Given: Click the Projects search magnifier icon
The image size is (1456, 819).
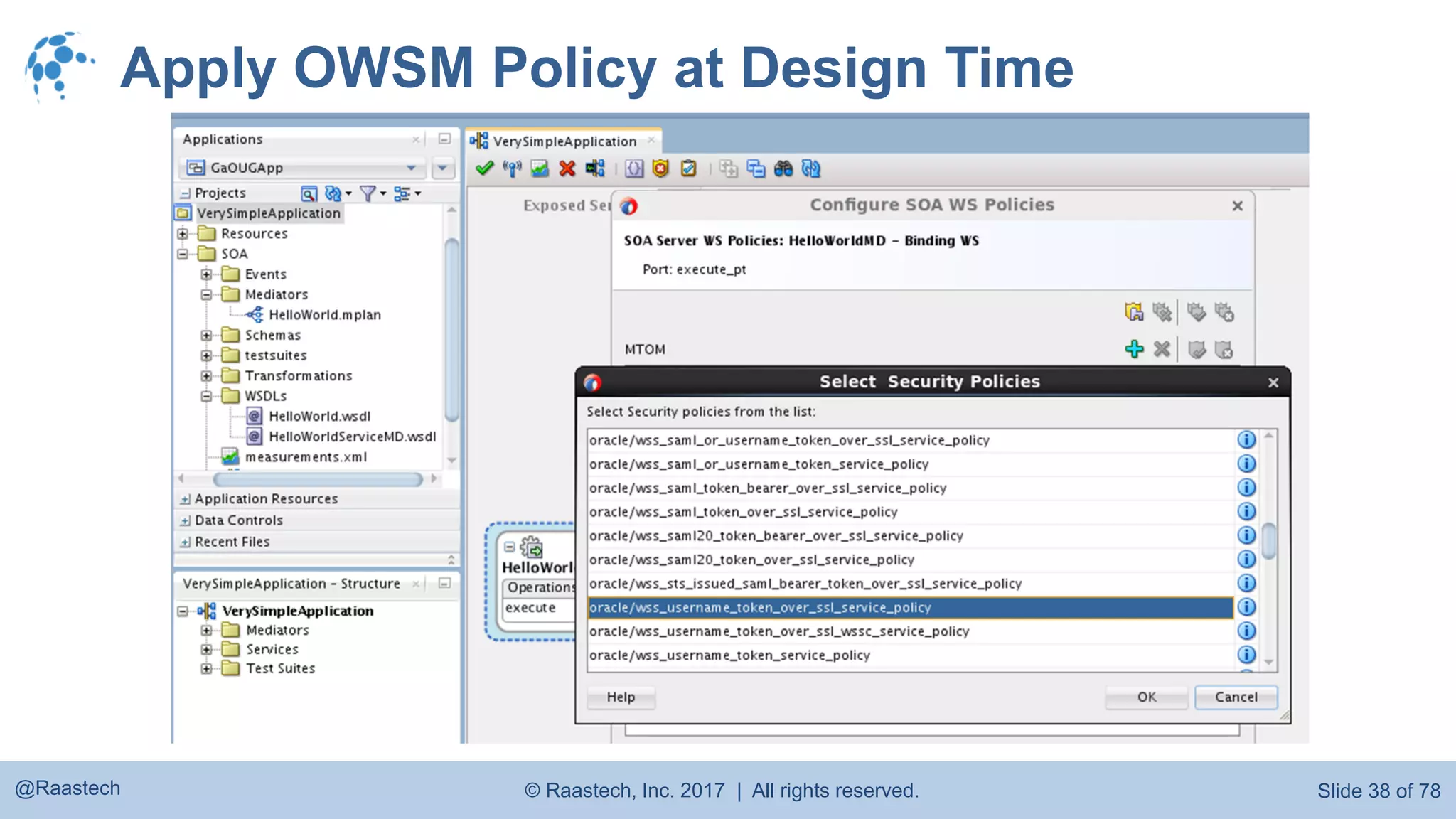Looking at the screenshot, I should pyautogui.click(x=309, y=193).
